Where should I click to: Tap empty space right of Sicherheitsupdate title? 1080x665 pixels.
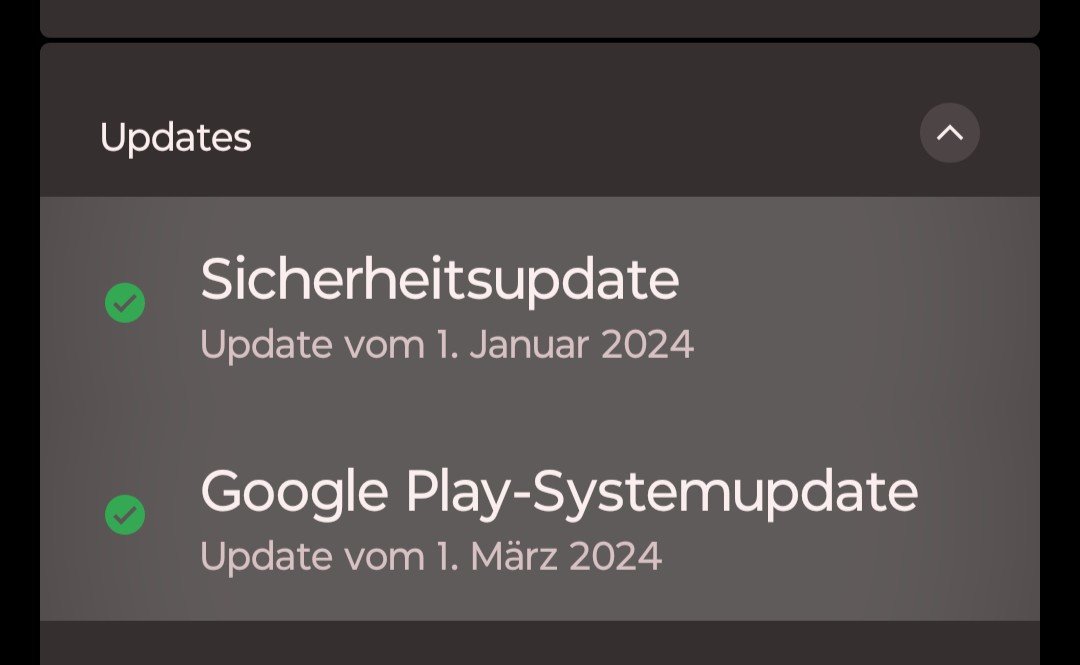854,279
